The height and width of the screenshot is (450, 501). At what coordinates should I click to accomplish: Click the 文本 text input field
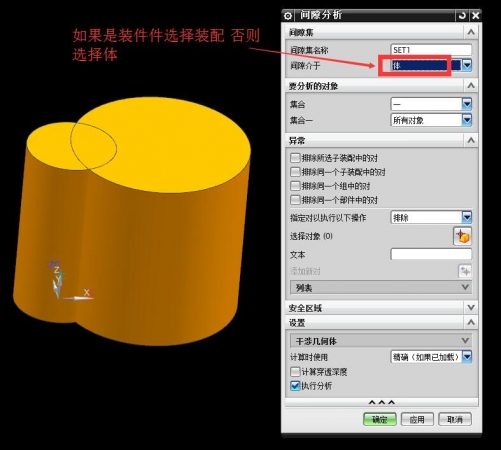(x=431, y=254)
